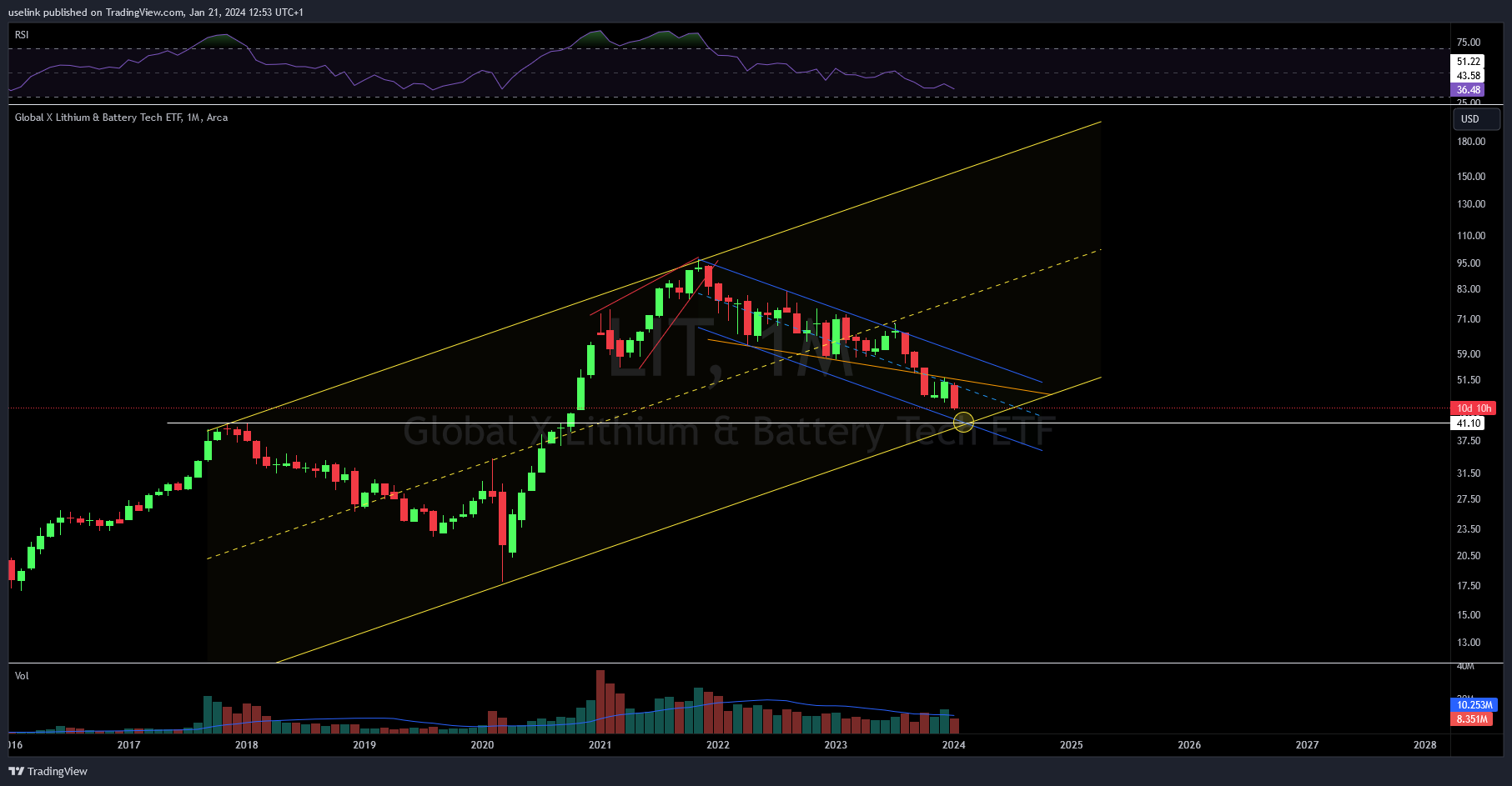1512x786 pixels.
Task: Click the red countdown price label '10d 10h'
Action: pos(1474,408)
